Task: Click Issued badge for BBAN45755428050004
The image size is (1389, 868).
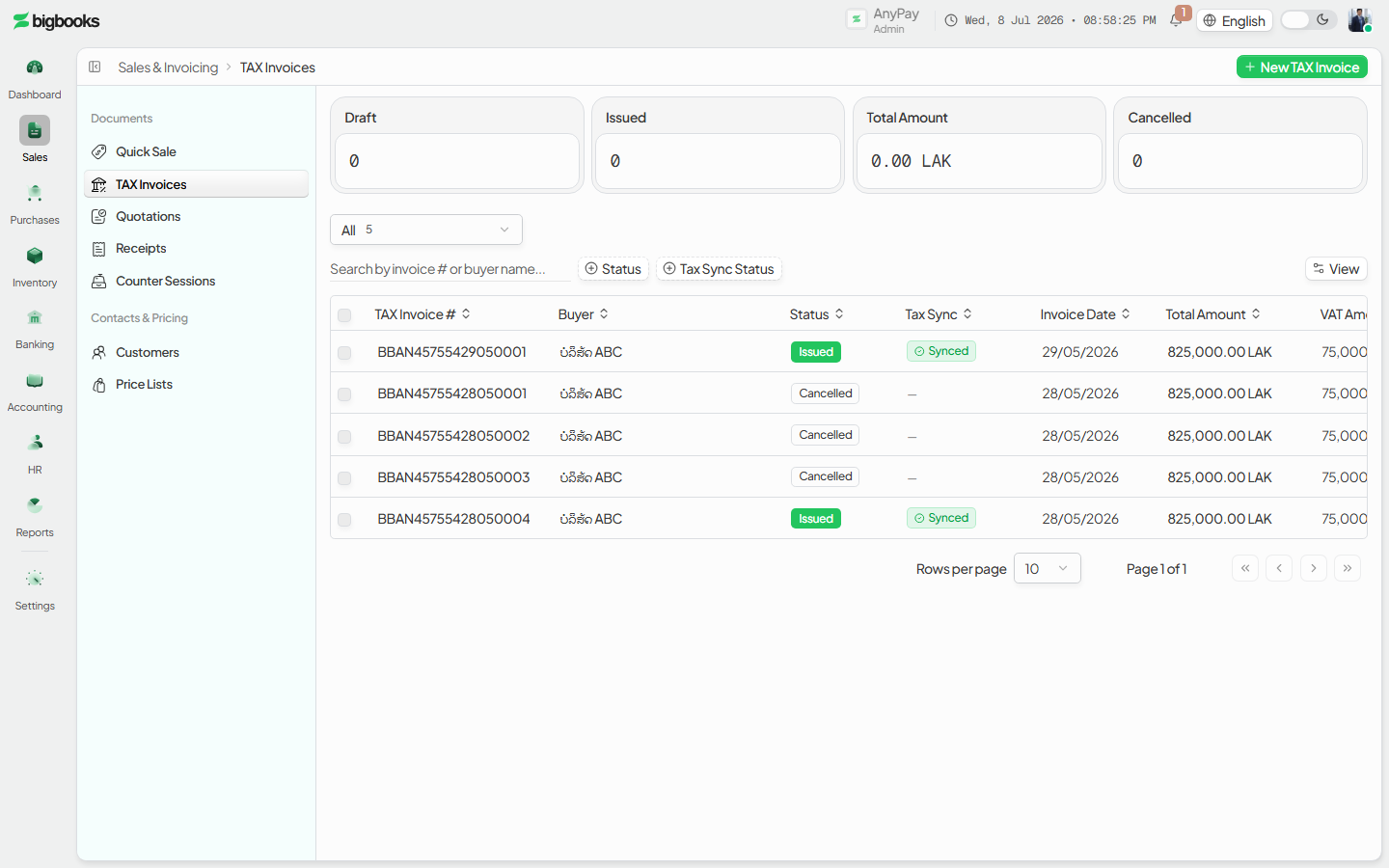Action: (x=816, y=519)
